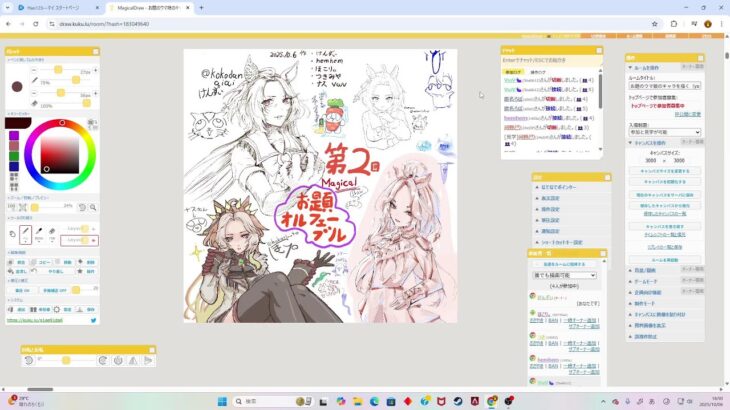Click the Twitter bird icon in palette
730x410 pixels.
94,320
